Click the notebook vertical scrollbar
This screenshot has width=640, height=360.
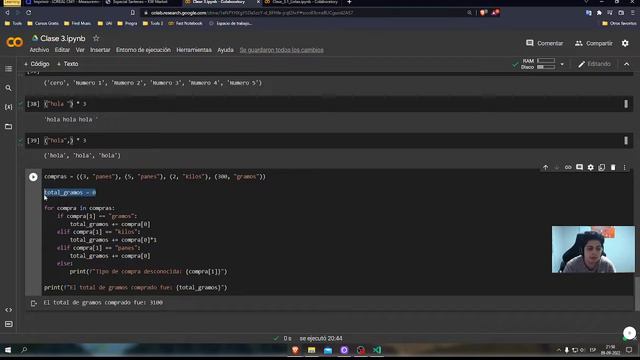637,293
